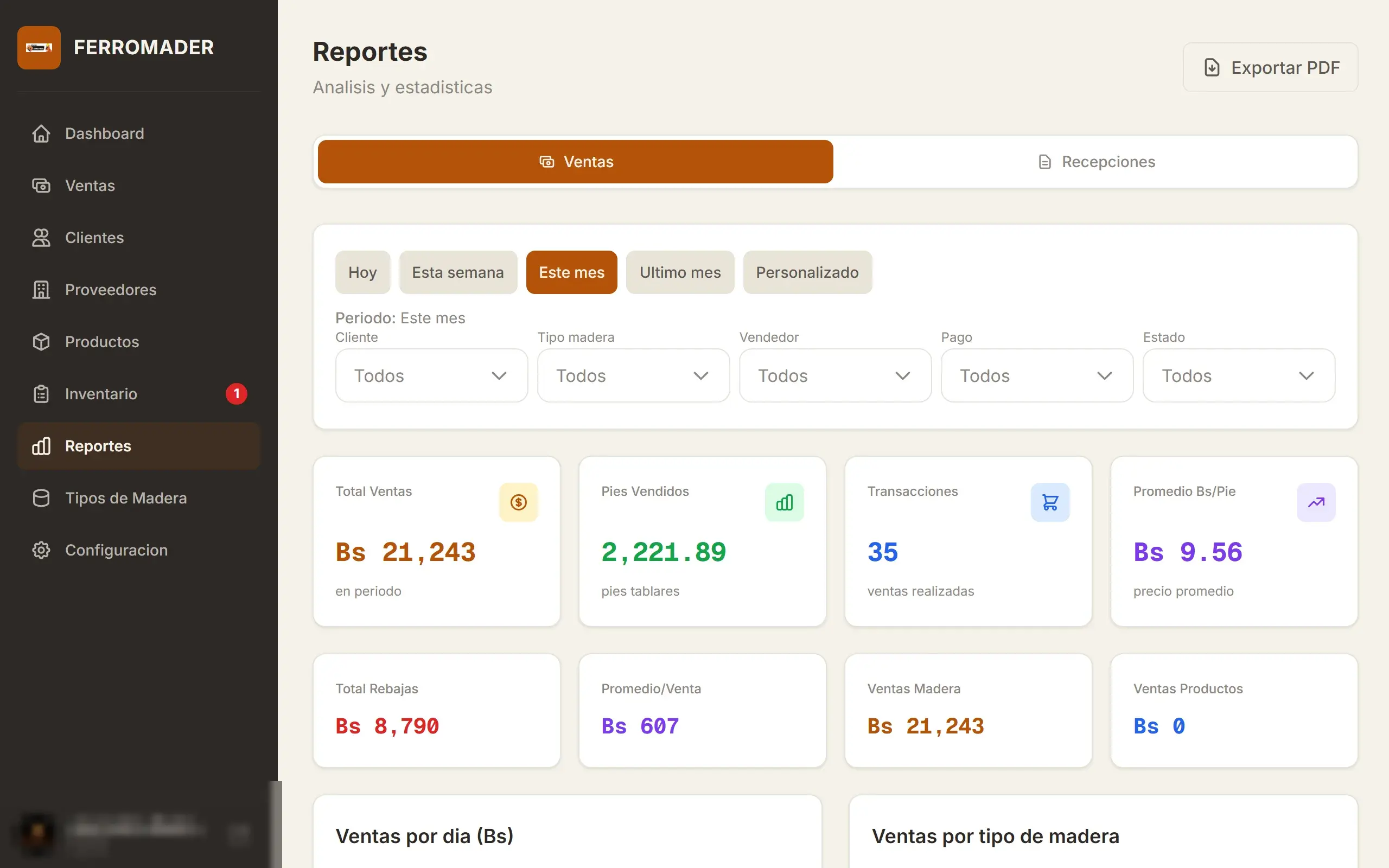Select the Ventas report tab
The image size is (1389, 868).
(x=575, y=162)
